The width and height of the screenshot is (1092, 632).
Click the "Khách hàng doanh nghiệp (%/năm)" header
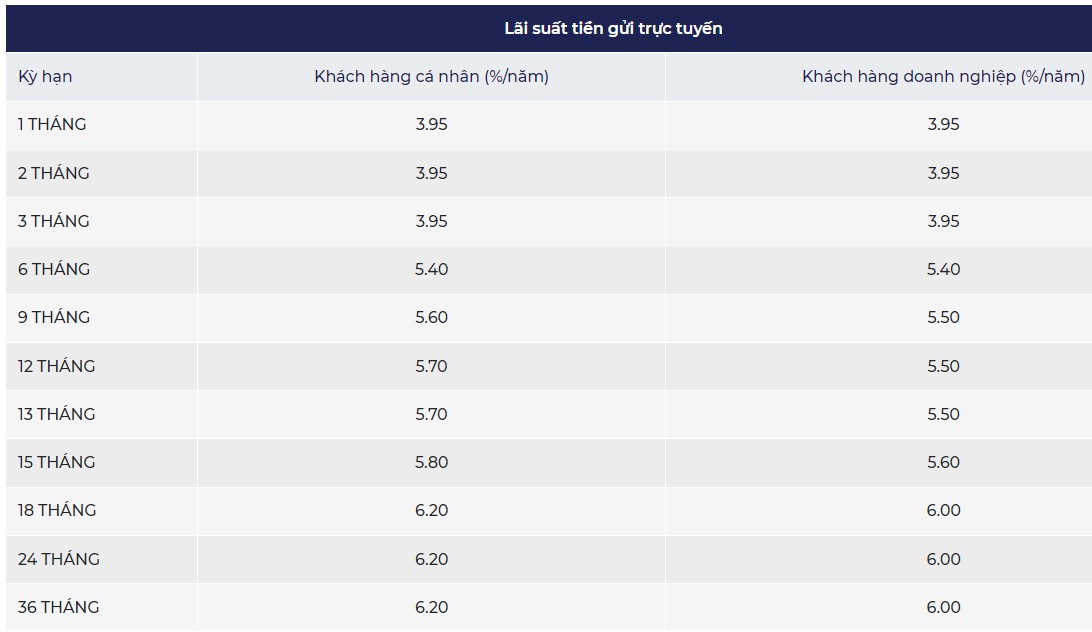click(x=943, y=76)
